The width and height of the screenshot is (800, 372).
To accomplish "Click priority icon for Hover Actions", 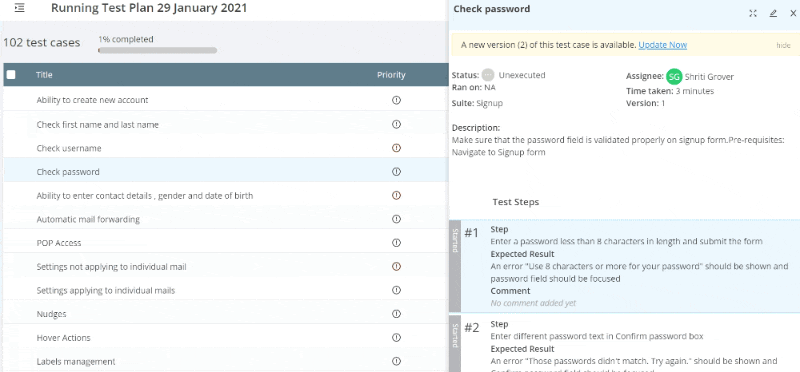I will point(396,337).
